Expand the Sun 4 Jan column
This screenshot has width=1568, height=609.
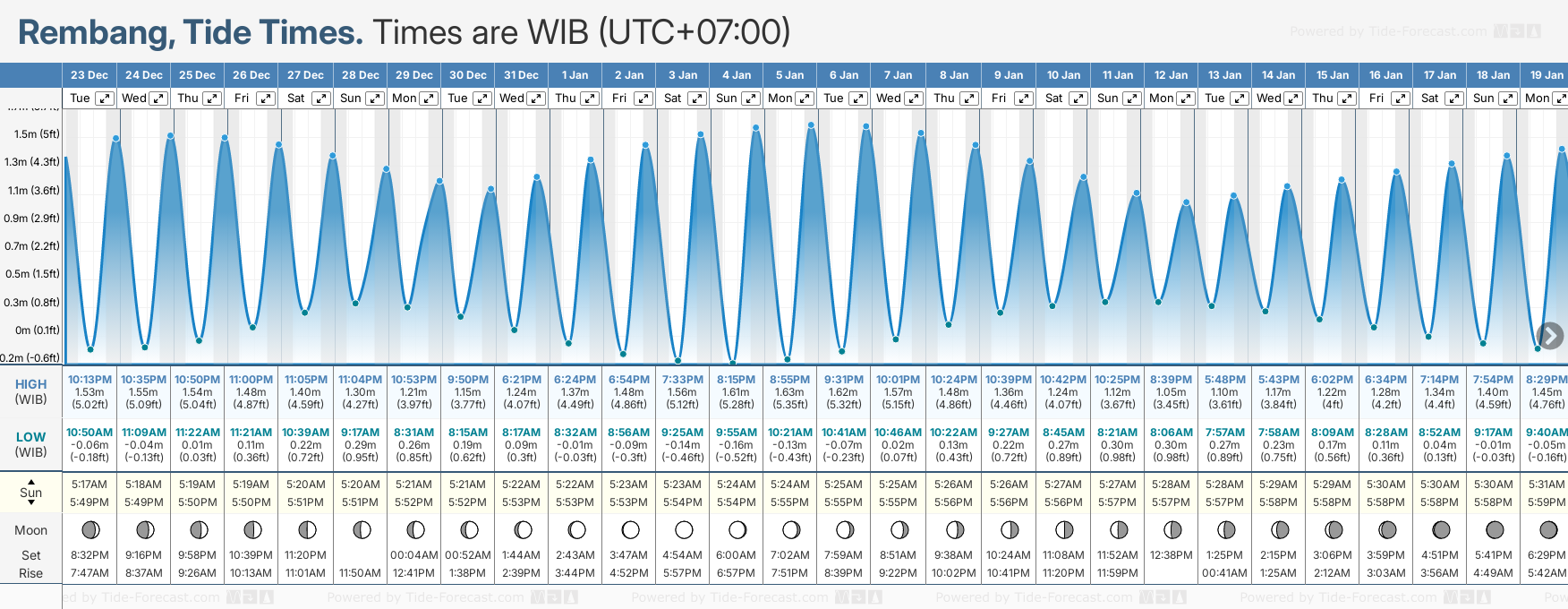[751, 99]
